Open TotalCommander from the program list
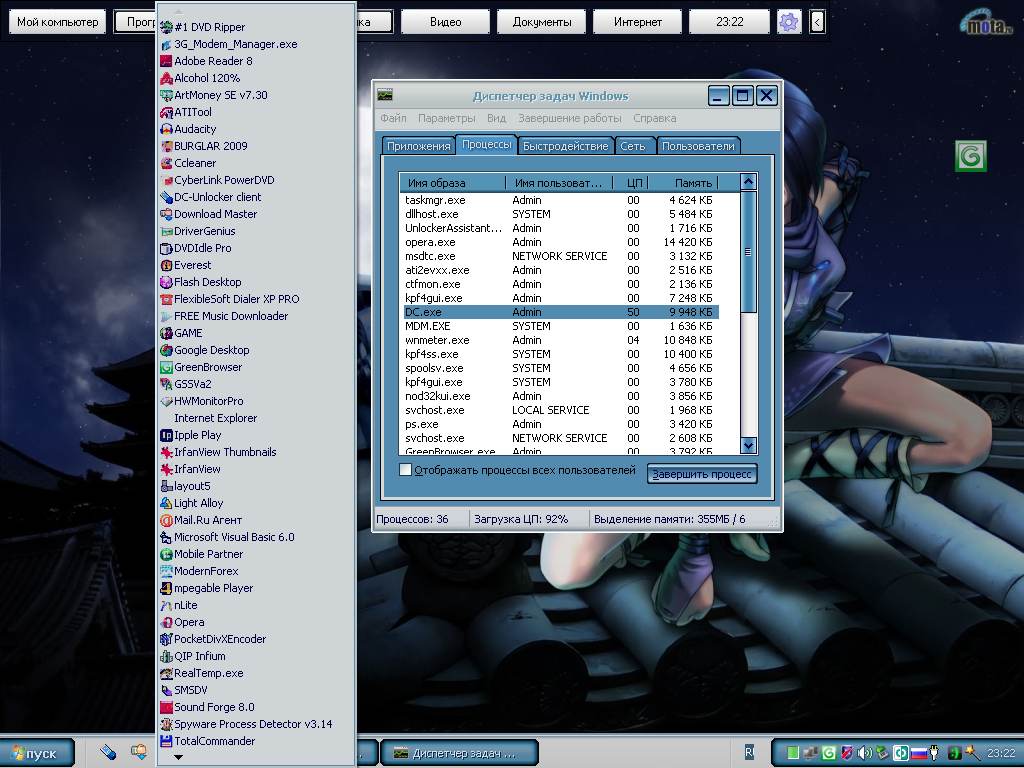The image size is (1024, 768). (x=208, y=741)
